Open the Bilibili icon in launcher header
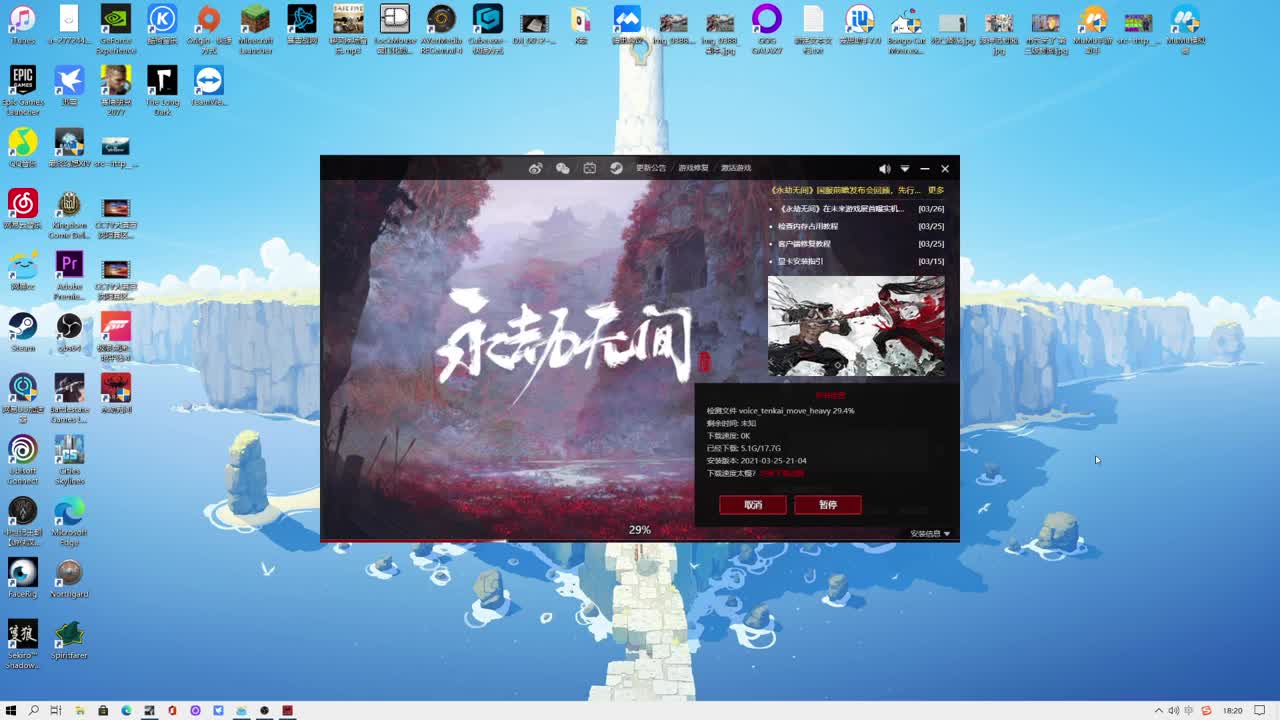The image size is (1280, 720). (x=590, y=168)
